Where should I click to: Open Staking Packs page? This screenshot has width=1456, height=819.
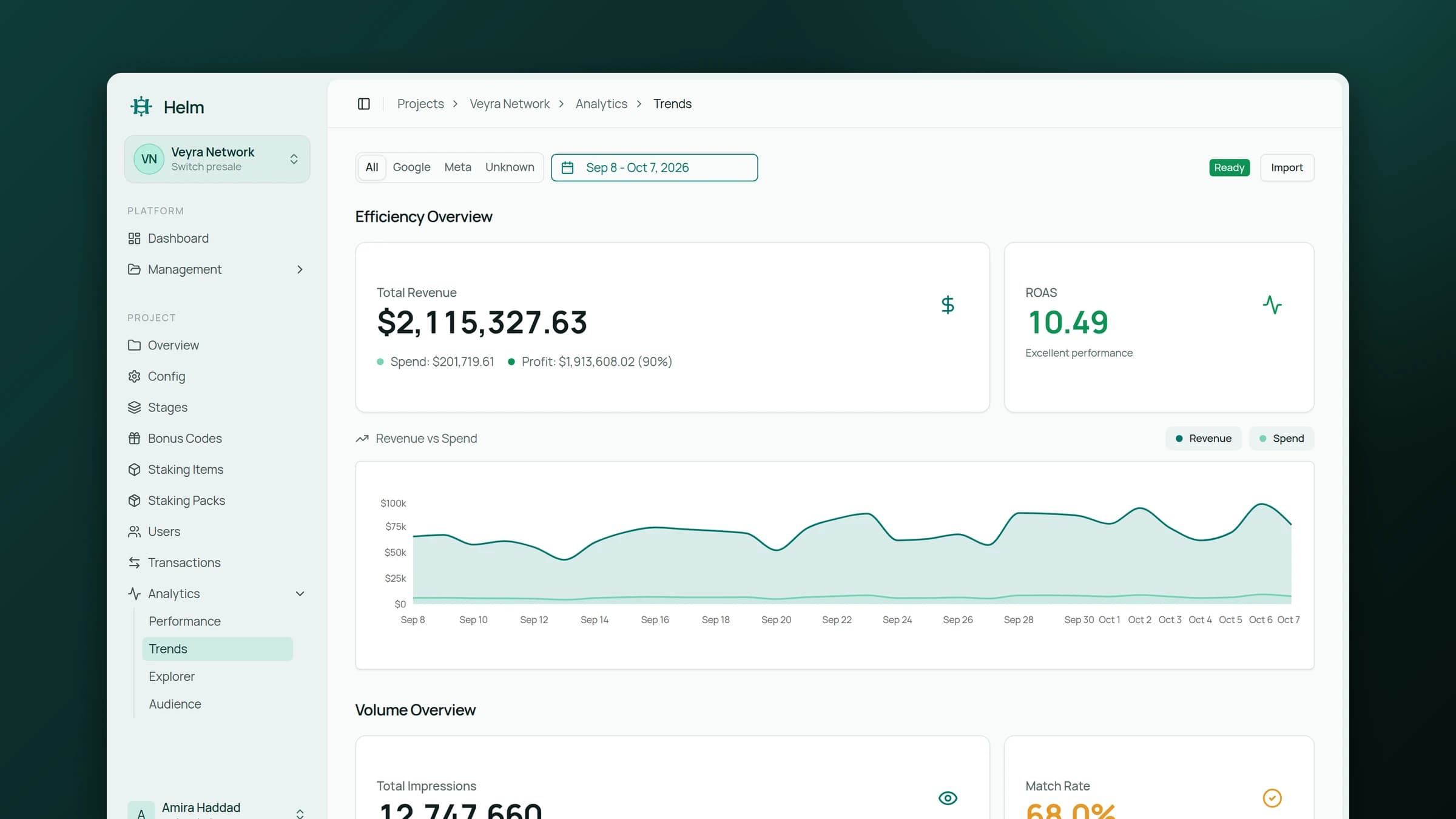217,500
